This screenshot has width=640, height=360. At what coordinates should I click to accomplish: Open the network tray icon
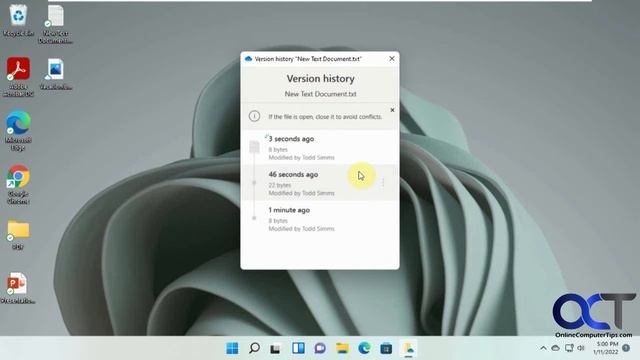pyautogui.click(x=569, y=348)
